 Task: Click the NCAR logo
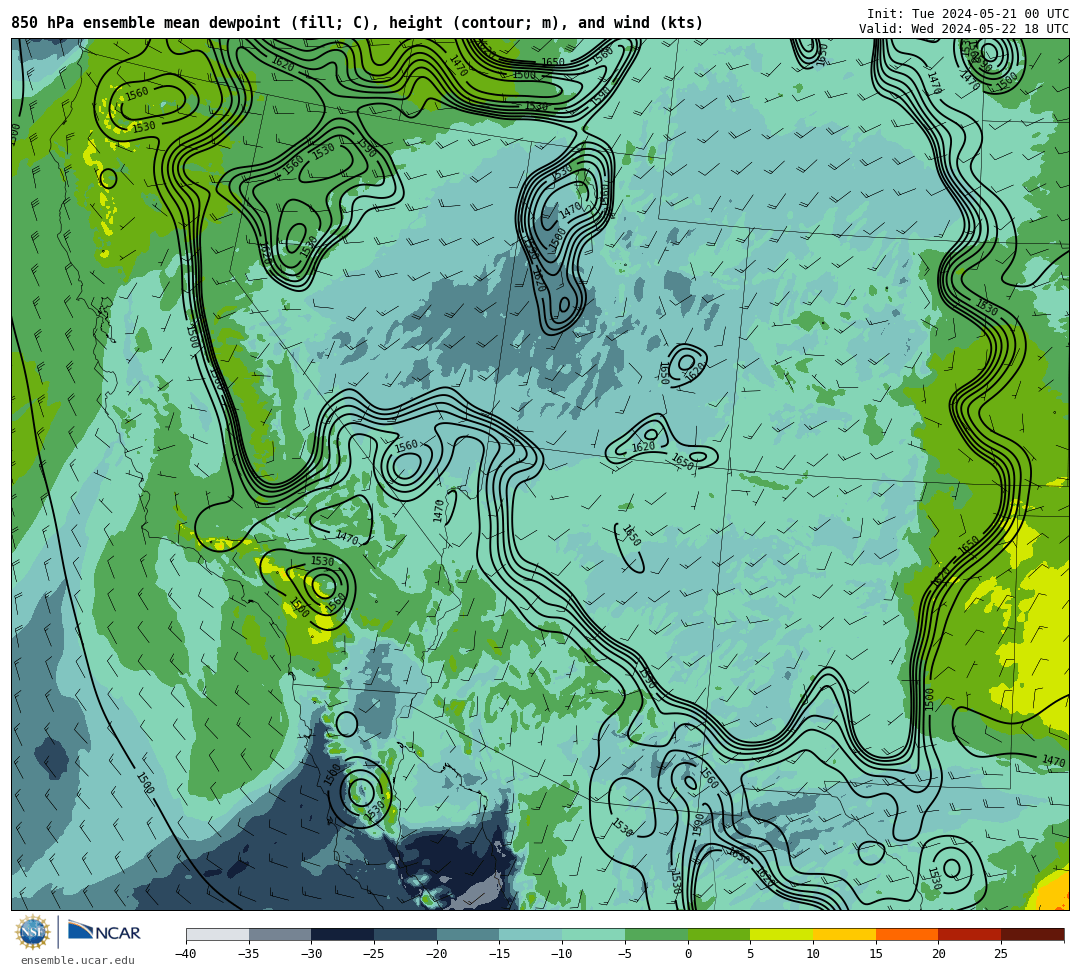[104, 932]
